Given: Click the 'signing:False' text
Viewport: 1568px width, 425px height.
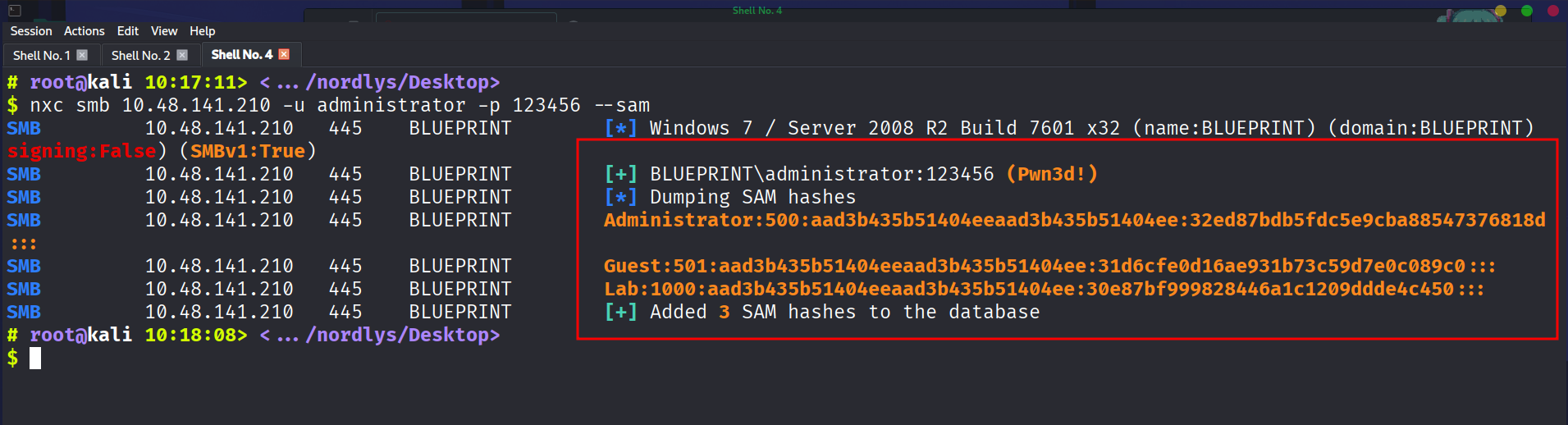Looking at the screenshot, I should coord(82,151).
